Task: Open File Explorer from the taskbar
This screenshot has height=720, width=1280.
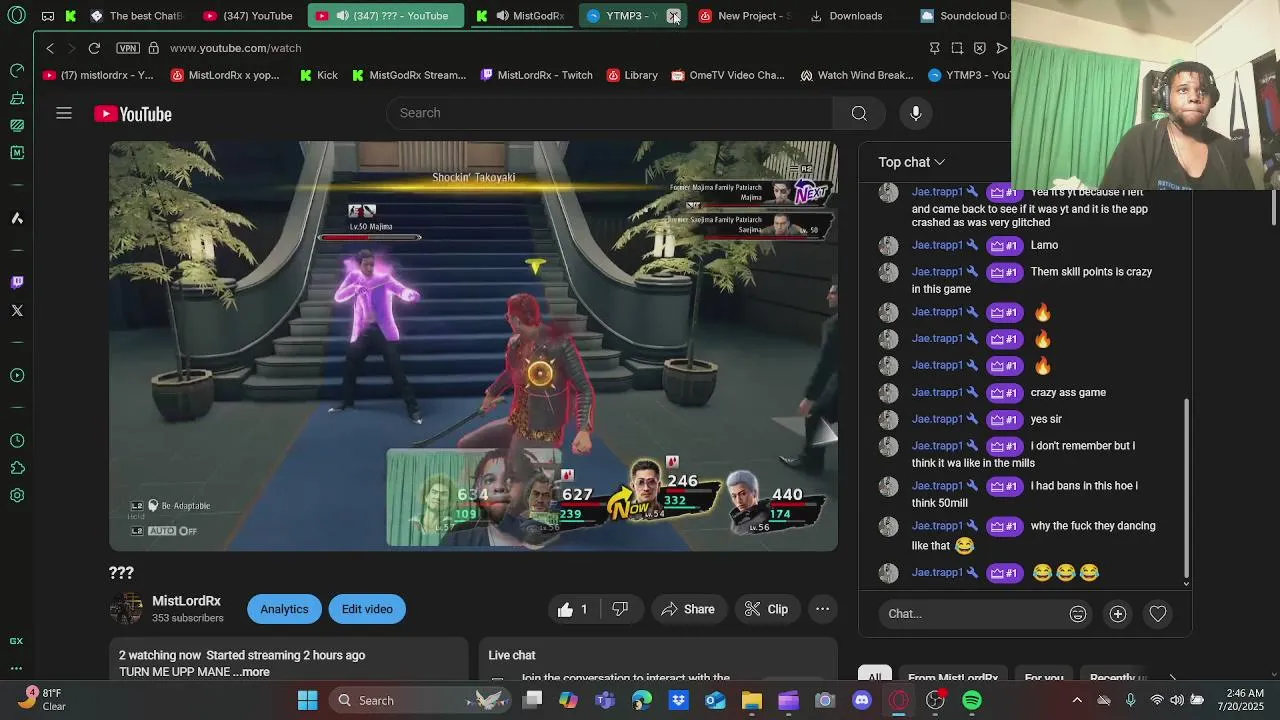Action: click(x=751, y=700)
